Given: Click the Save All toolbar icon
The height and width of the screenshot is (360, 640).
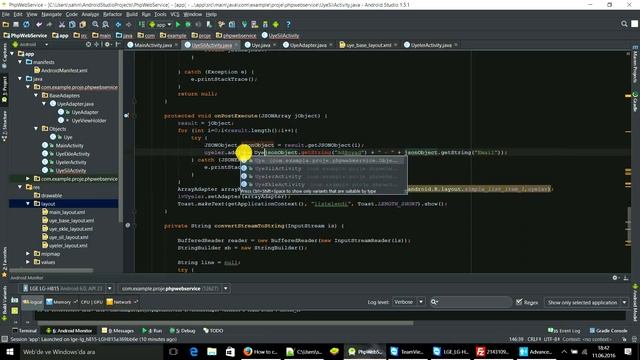Looking at the screenshot, I should 16,24.
